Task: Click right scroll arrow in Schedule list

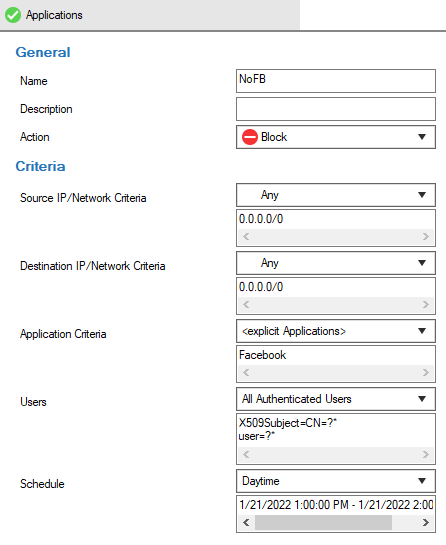Action: [425, 522]
